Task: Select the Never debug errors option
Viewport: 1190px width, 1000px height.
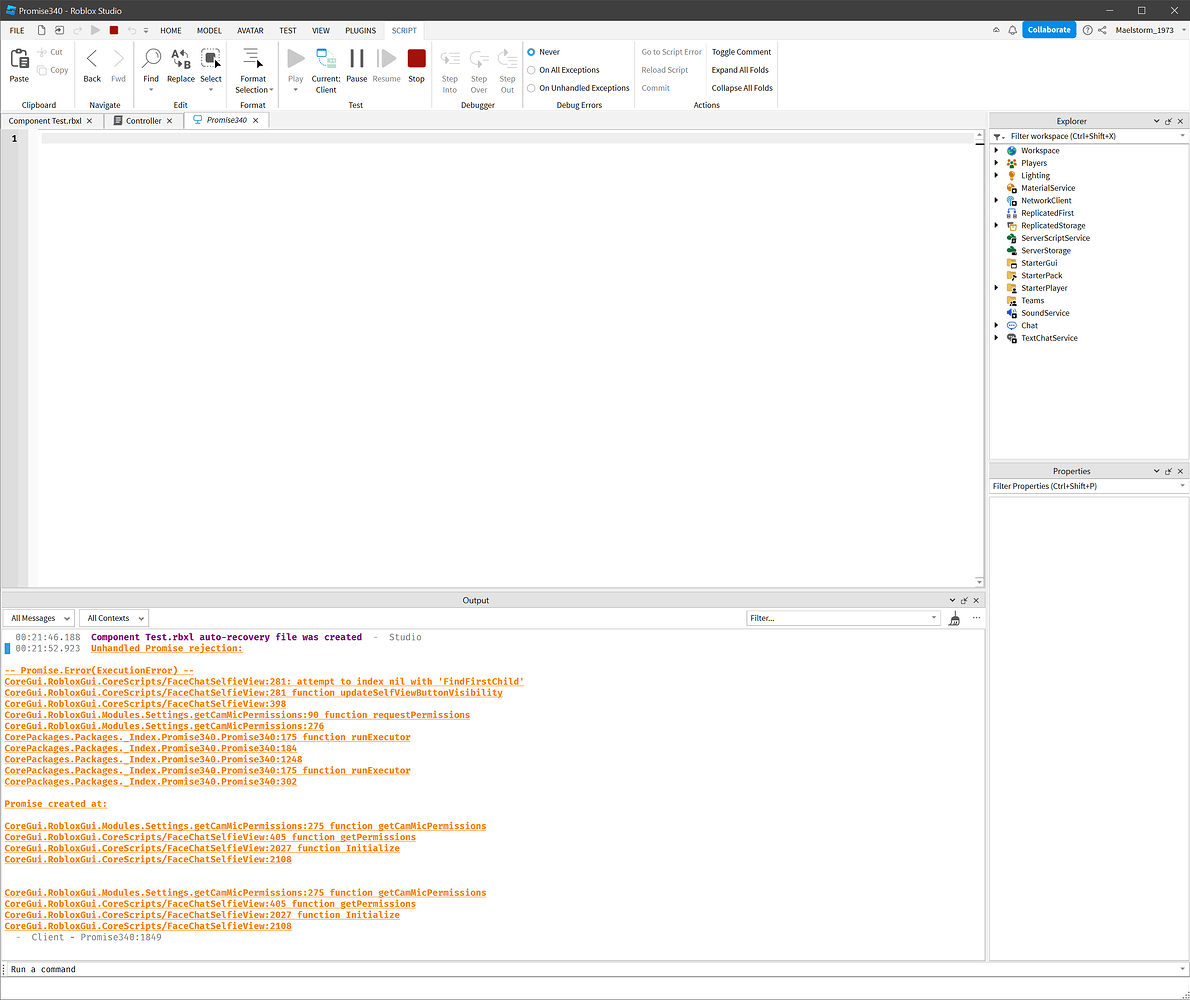Action: point(531,51)
